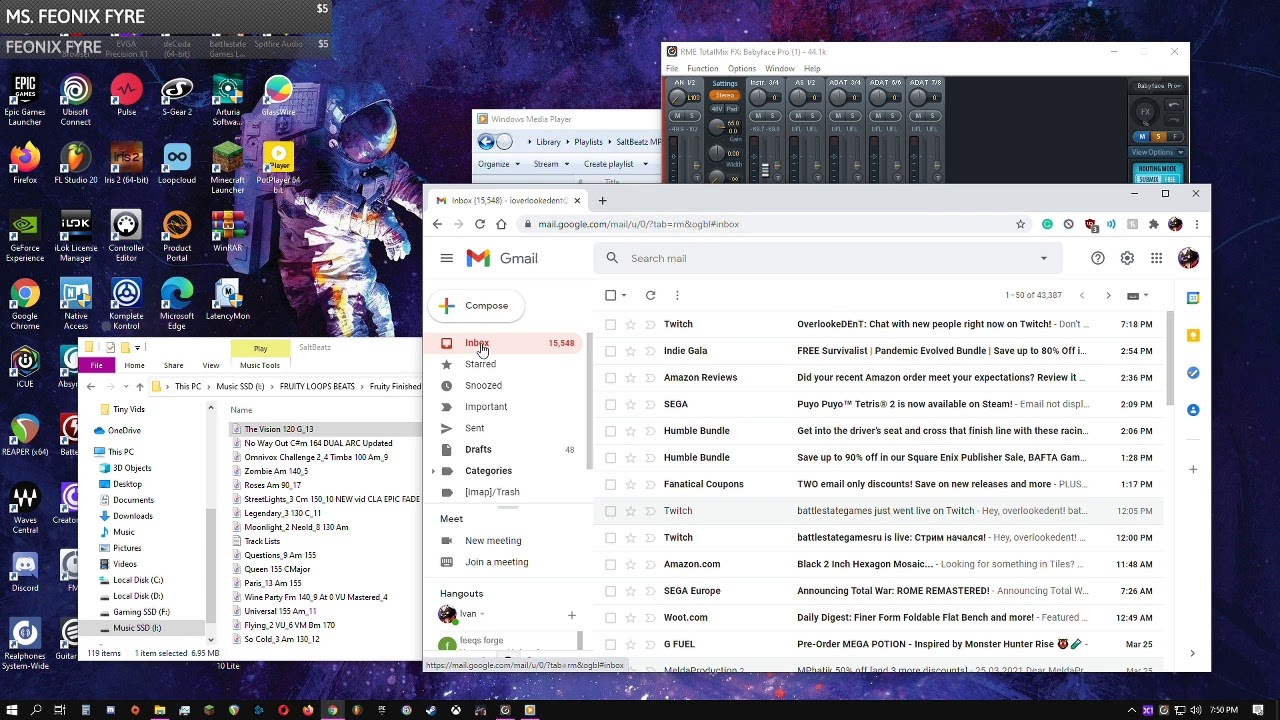Open Gmail settings gear icon
The height and width of the screenshot is (720, 1280).
point(1127,258)
